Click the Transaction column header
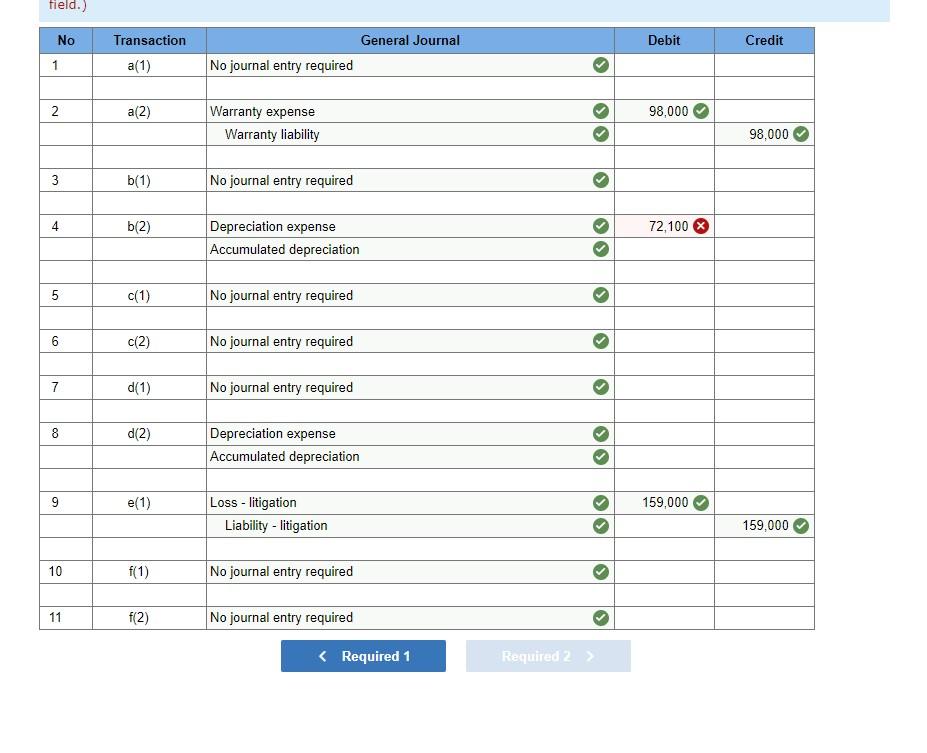Image resolution: width=927 pixels, height=753 pixels. point(150,40)
